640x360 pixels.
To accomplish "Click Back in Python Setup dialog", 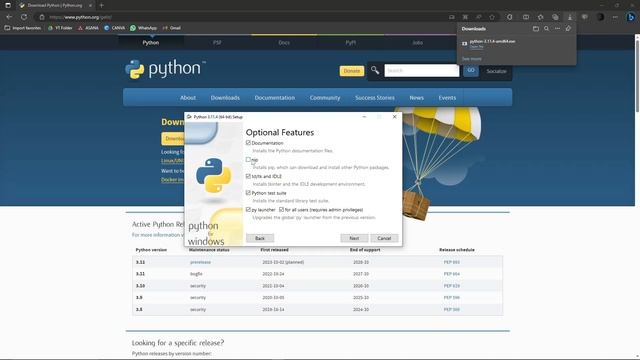I will coord(260,238).
